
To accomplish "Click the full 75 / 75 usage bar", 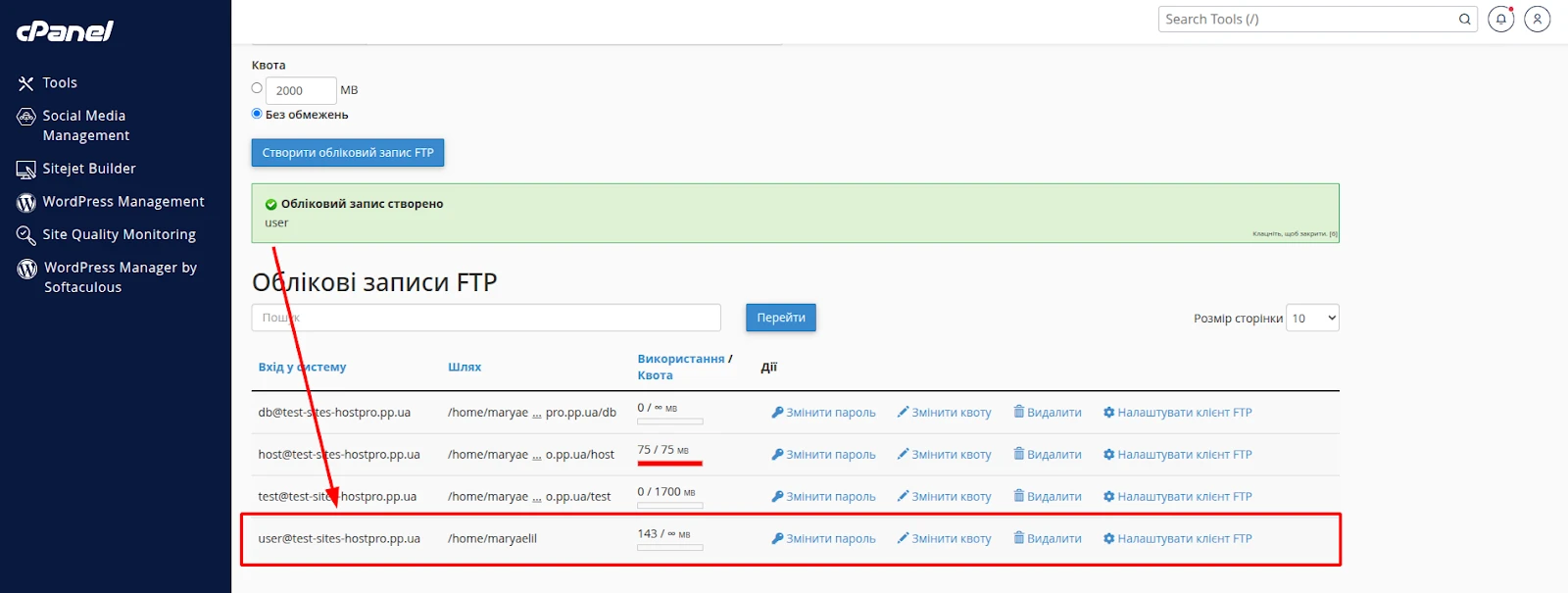I will click(x=670, y=464).
